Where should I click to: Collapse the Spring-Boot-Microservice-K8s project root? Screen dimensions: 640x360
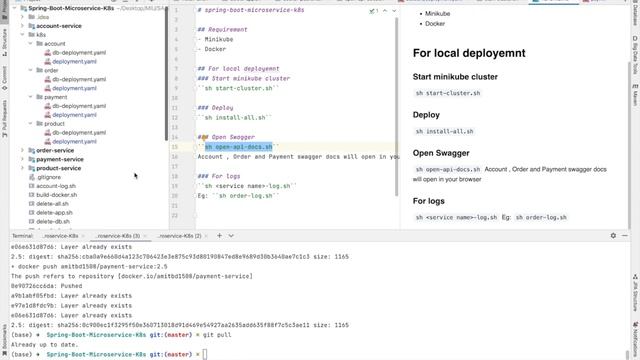click(x=15, y=8)
